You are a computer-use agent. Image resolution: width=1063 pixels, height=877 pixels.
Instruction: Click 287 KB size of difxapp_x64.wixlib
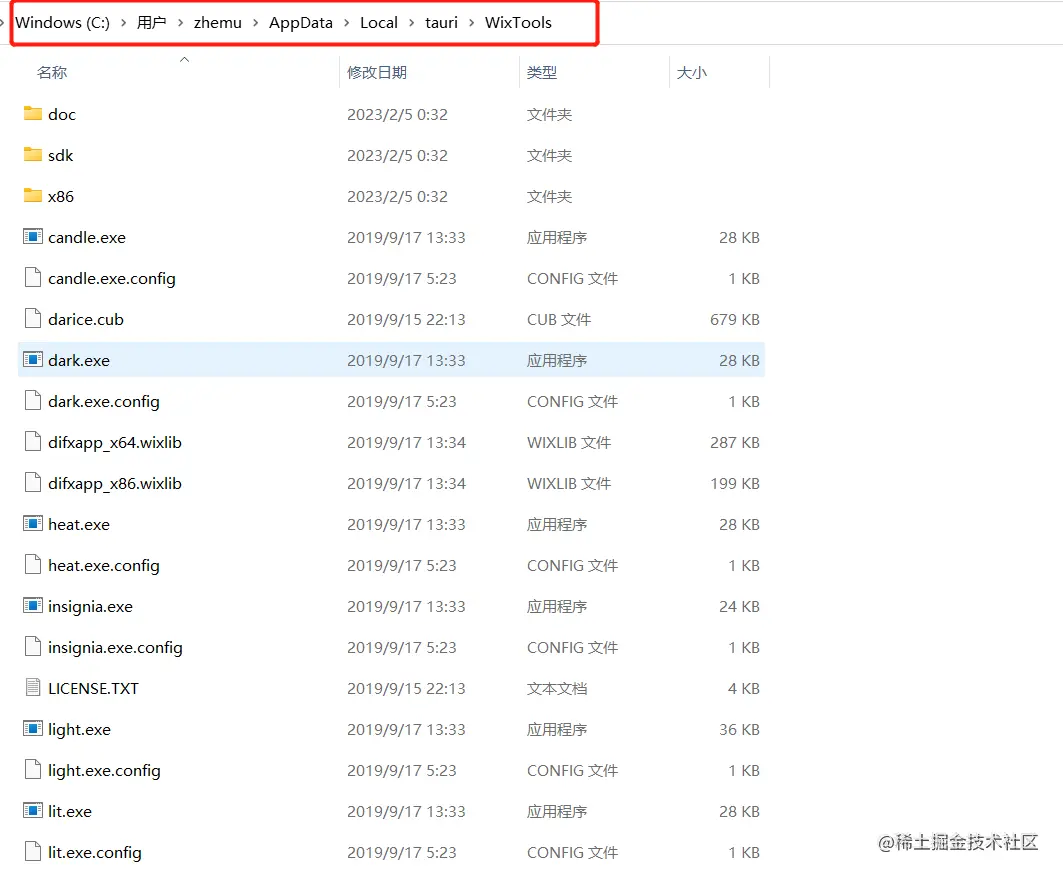tap(735, 443)
